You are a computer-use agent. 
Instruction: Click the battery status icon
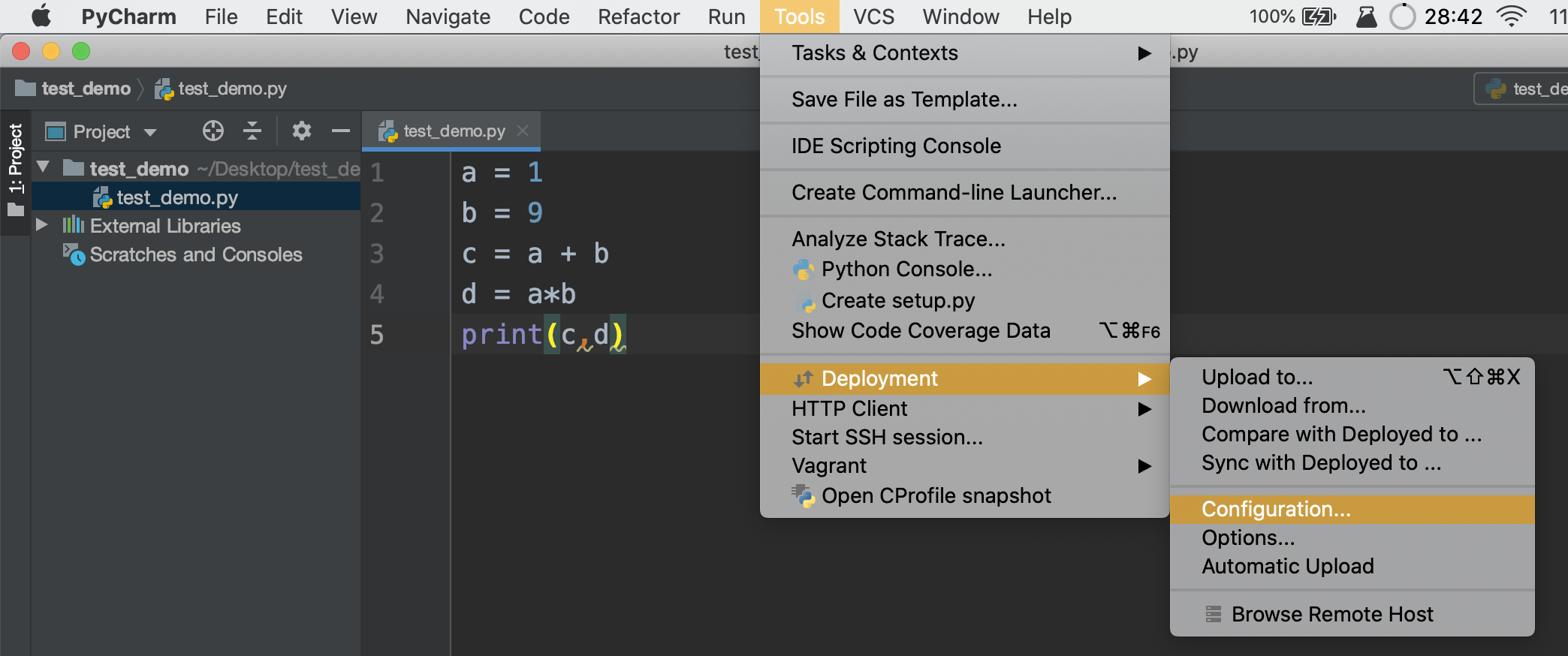point(1319,17)
